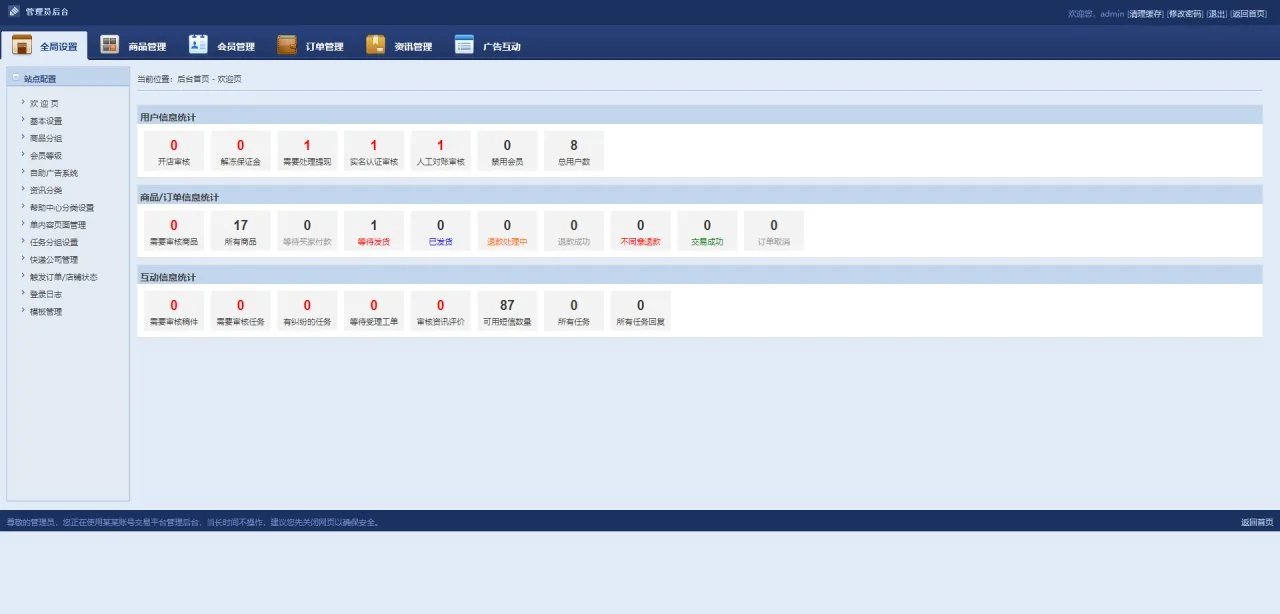Screen dimensions: 1280x614
Task: Log out via the 退出 link
Action: click(1216, 14)
